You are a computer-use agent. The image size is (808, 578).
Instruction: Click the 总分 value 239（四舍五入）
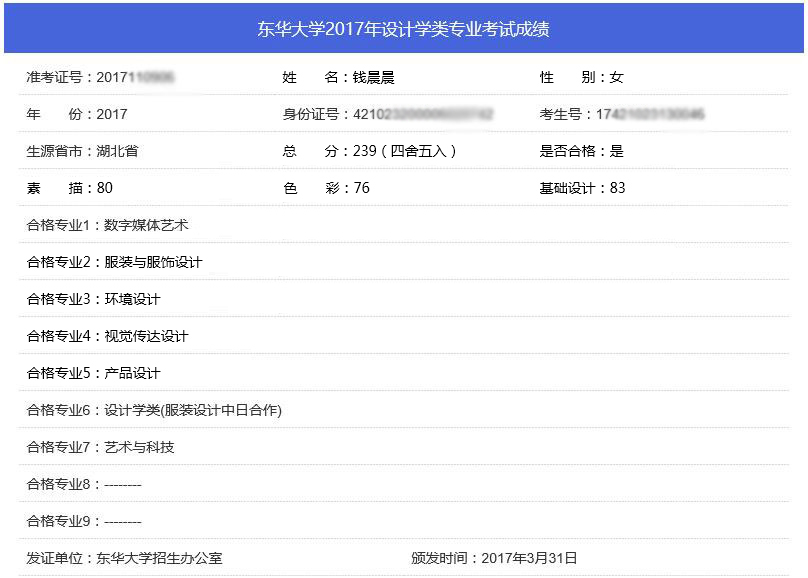pos(405,151)
